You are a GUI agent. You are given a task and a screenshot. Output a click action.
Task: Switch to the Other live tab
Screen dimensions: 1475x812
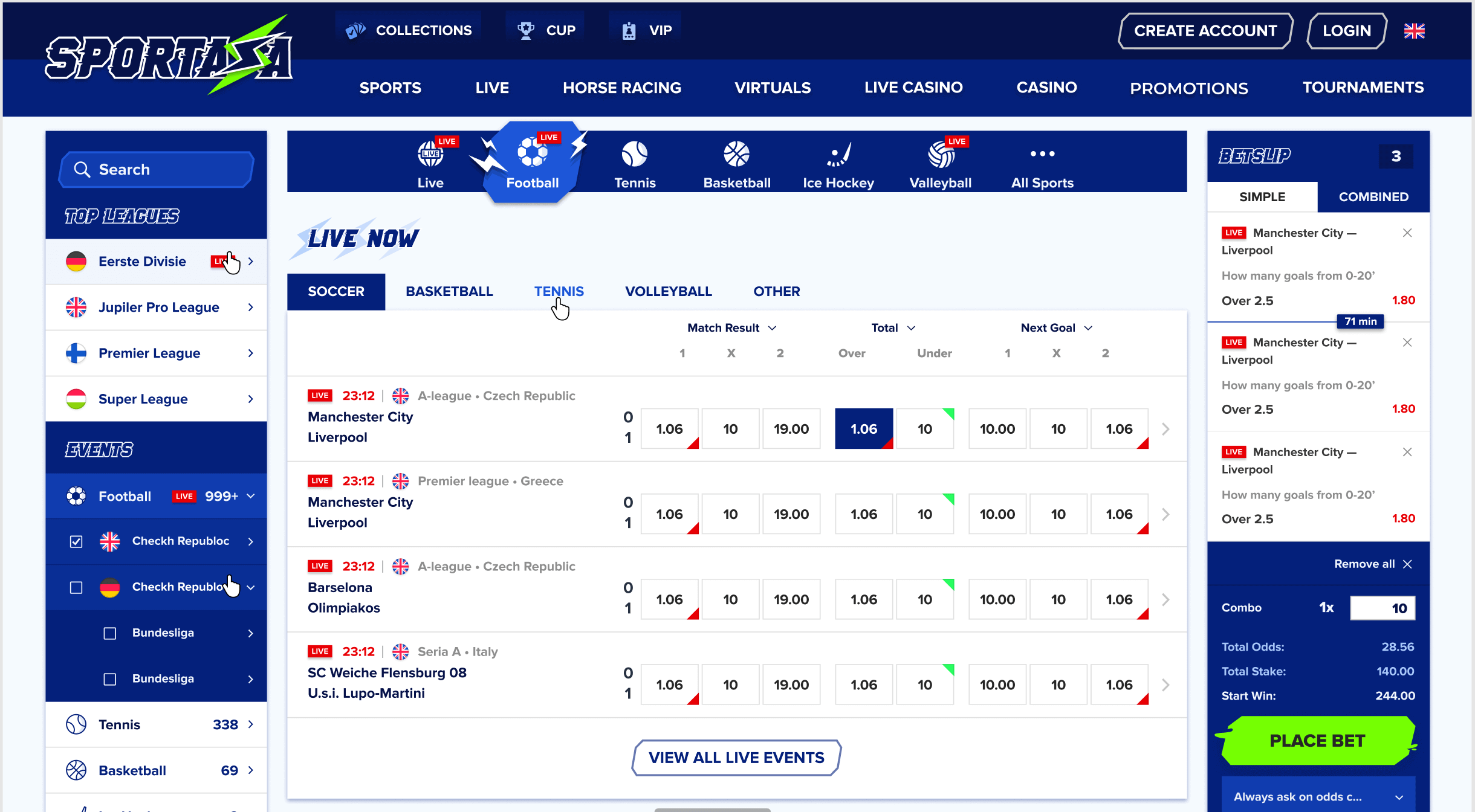tap(777, 291)
